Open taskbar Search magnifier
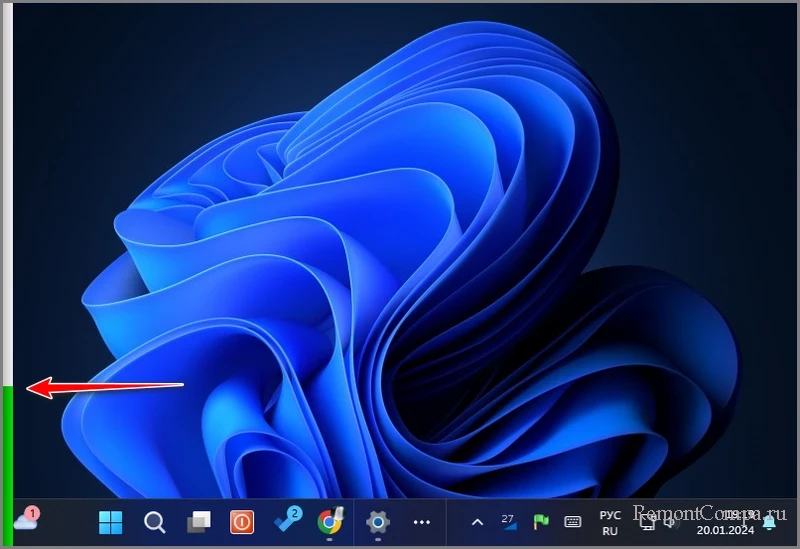 (154, 522)
